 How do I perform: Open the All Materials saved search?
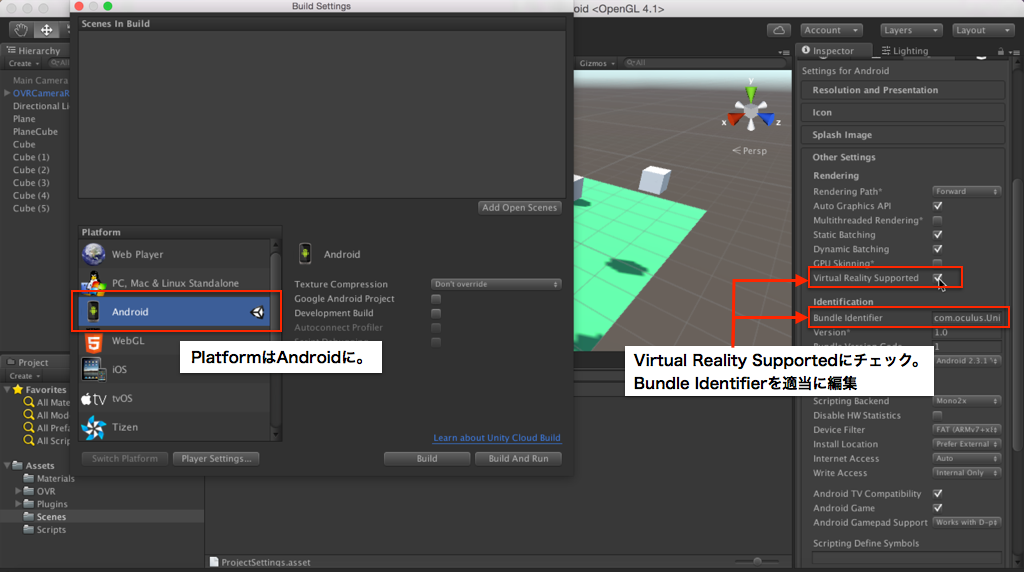[46, 402]
